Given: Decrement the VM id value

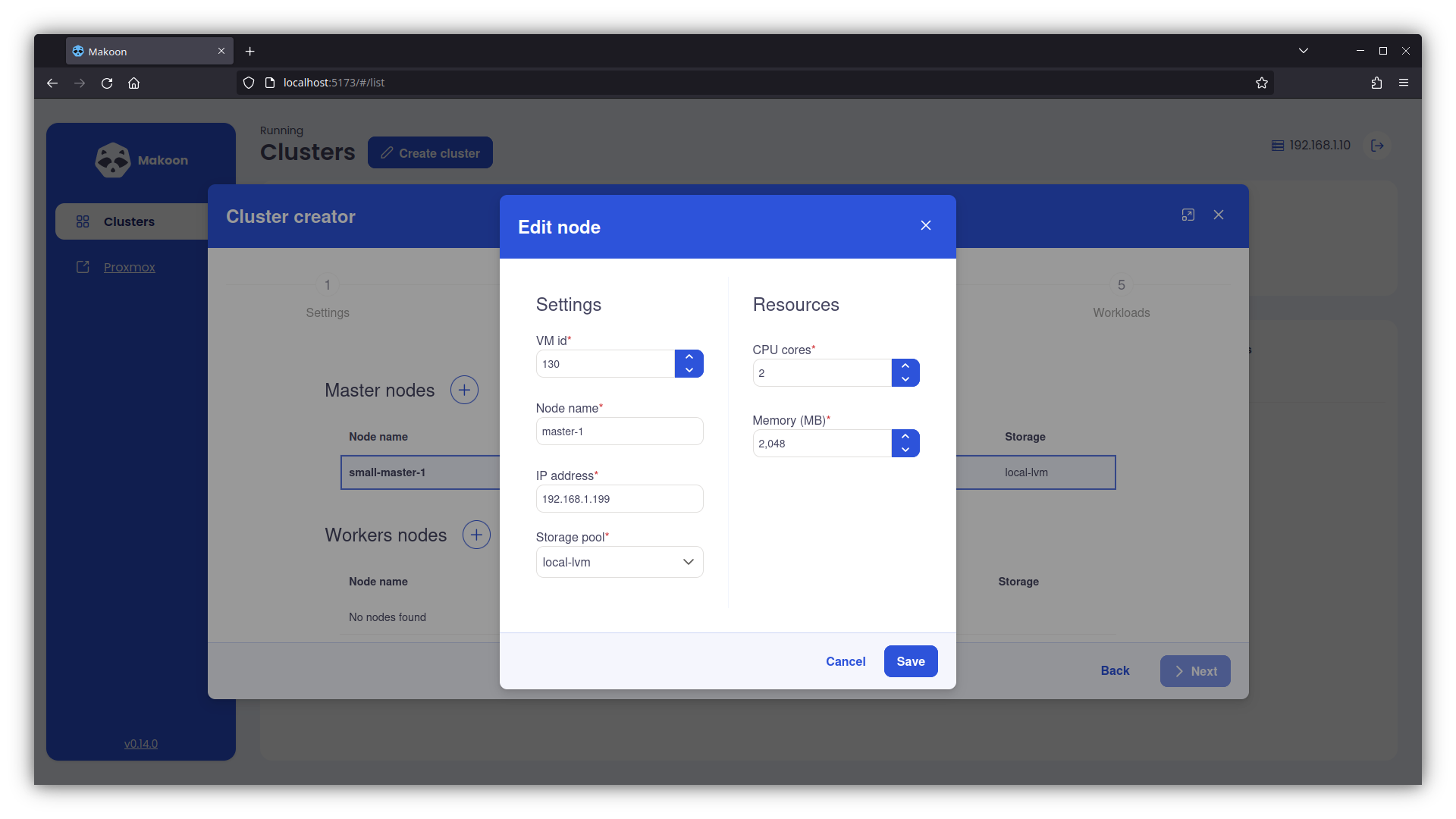Looking at the screenshot, I should pos(689,371).
